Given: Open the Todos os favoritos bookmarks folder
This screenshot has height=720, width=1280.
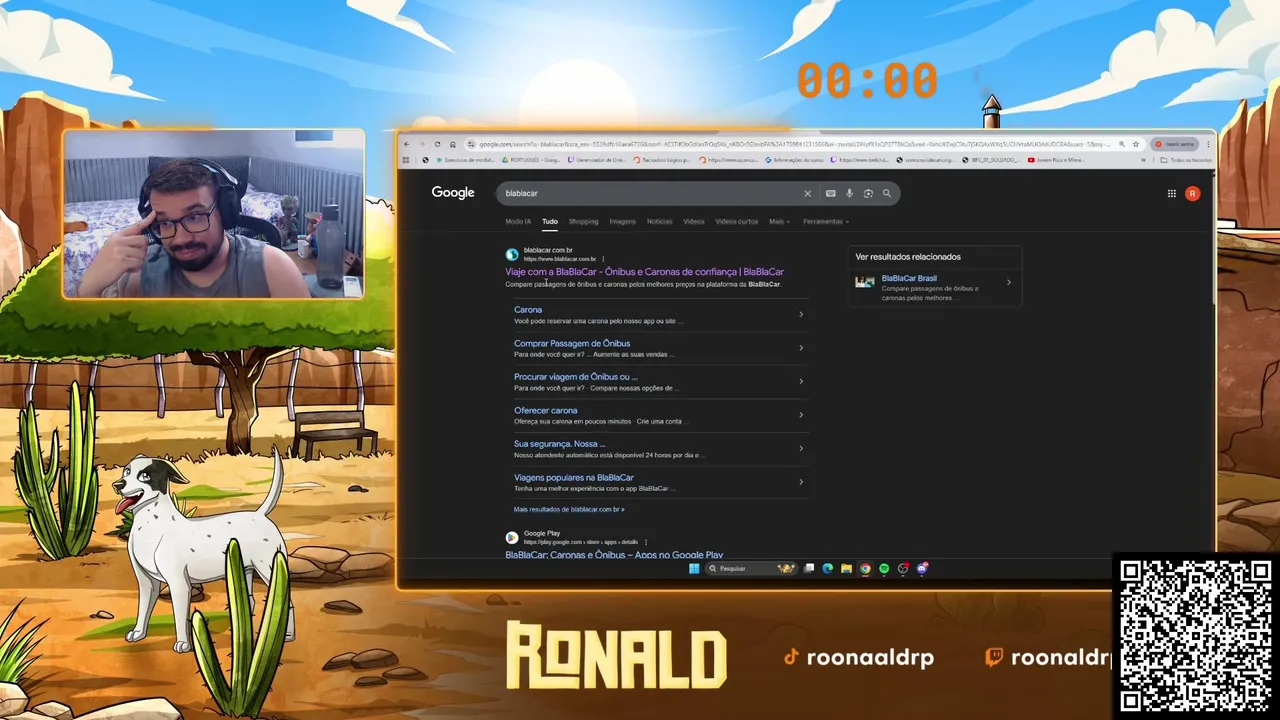Looking at the screenshot, I should 1185,160.
